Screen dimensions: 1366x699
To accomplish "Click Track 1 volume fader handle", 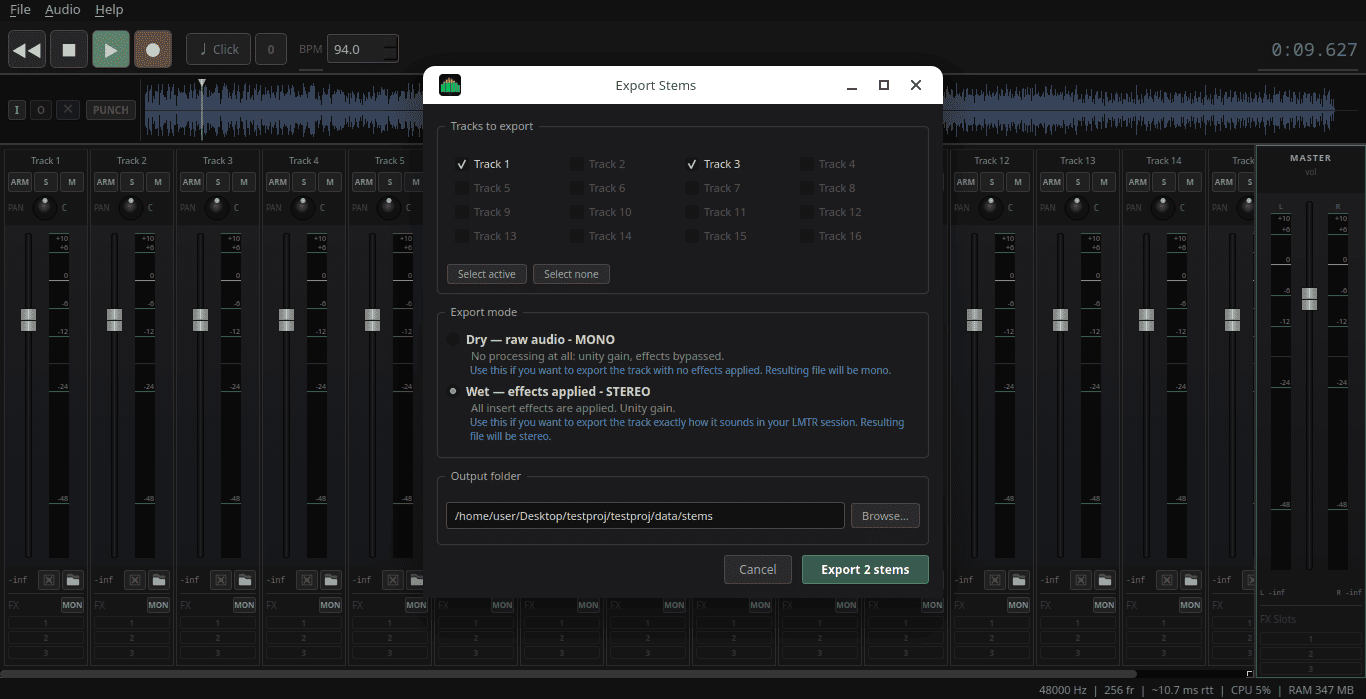I will [x=28, y=320].
